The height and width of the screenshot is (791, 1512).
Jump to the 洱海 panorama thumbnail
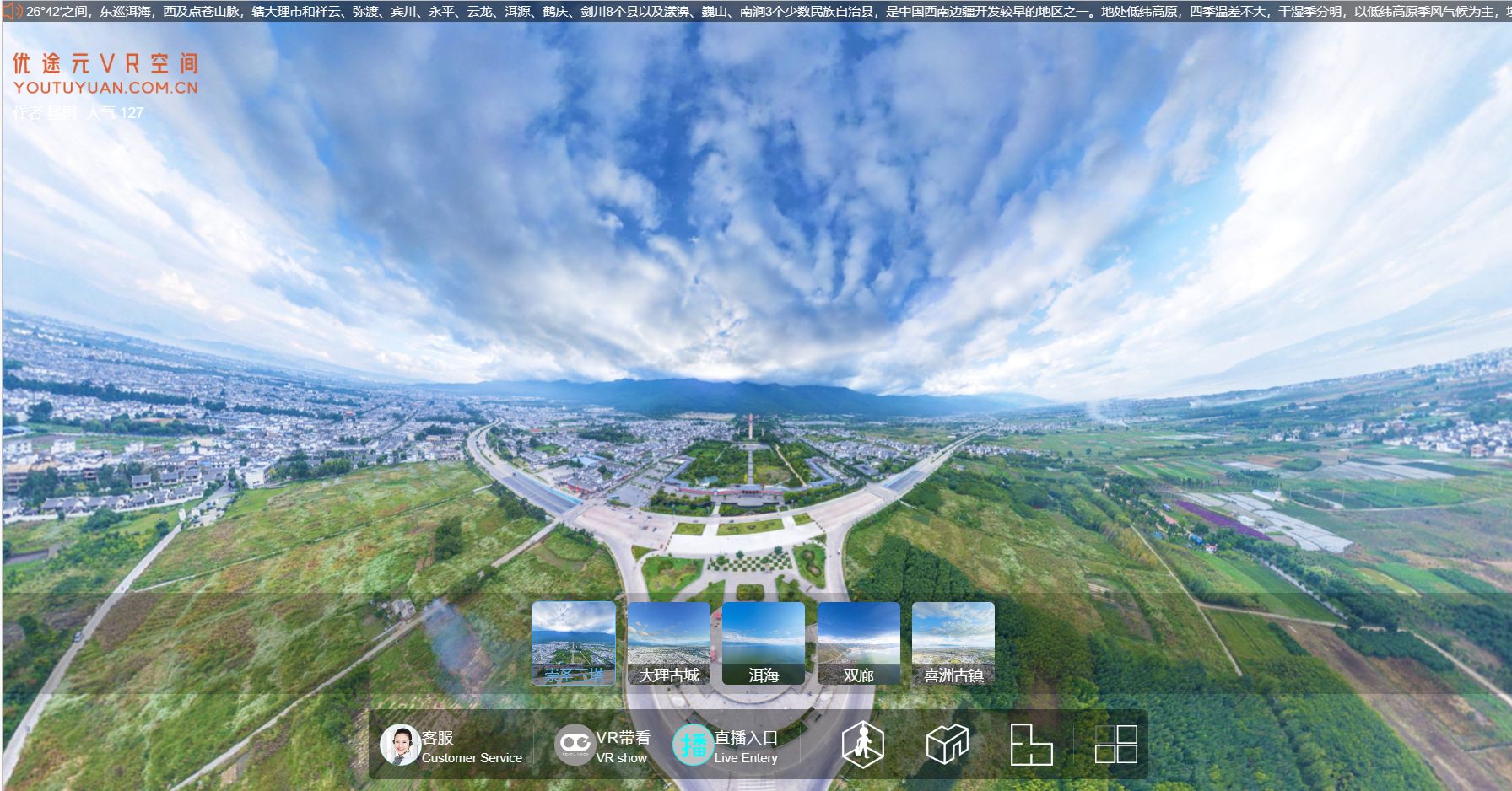pos(764,643)
